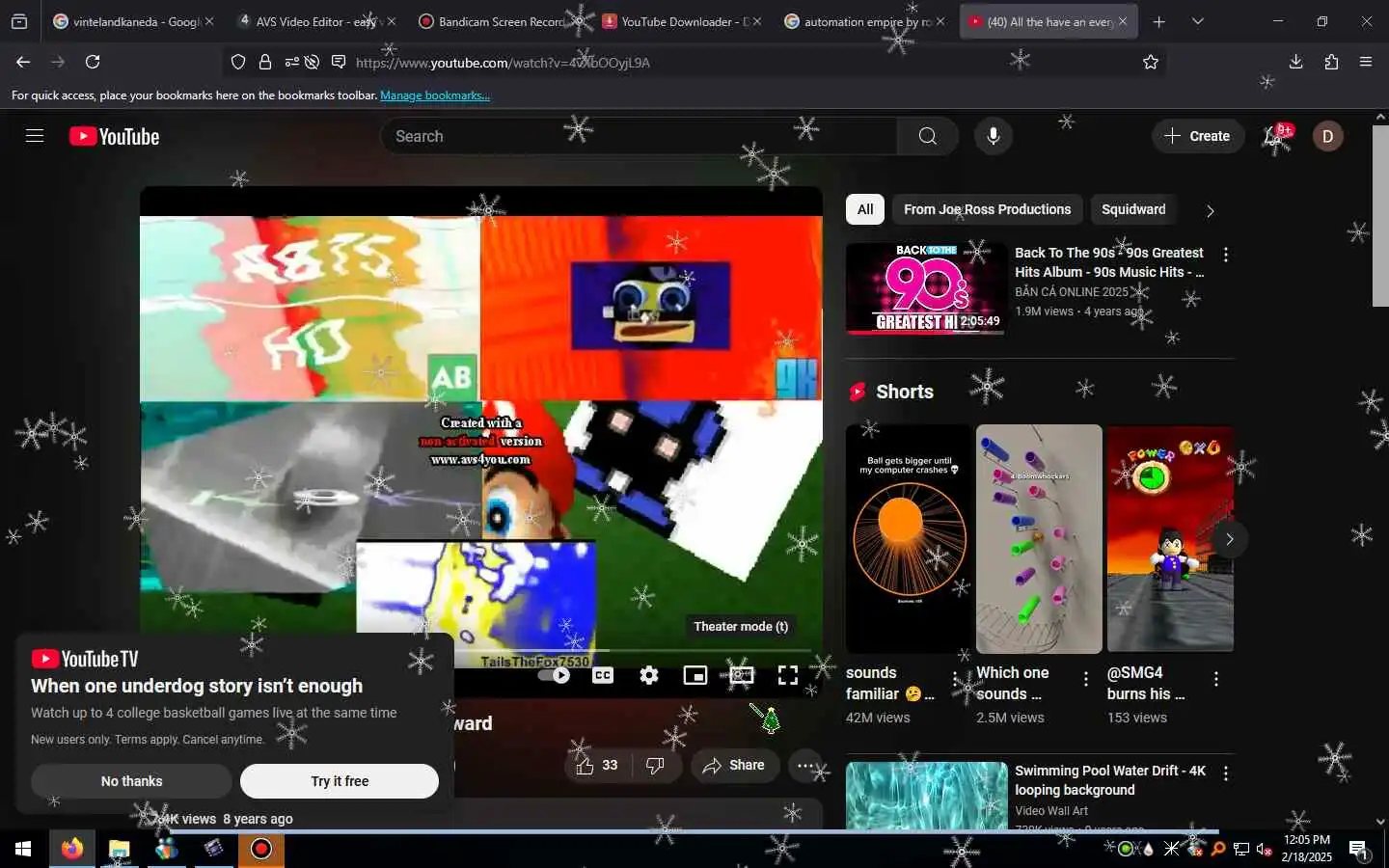List all tabs dropdown arrow
The height and width of the screenshot is (868, 1389).
tap(1198, 21)
